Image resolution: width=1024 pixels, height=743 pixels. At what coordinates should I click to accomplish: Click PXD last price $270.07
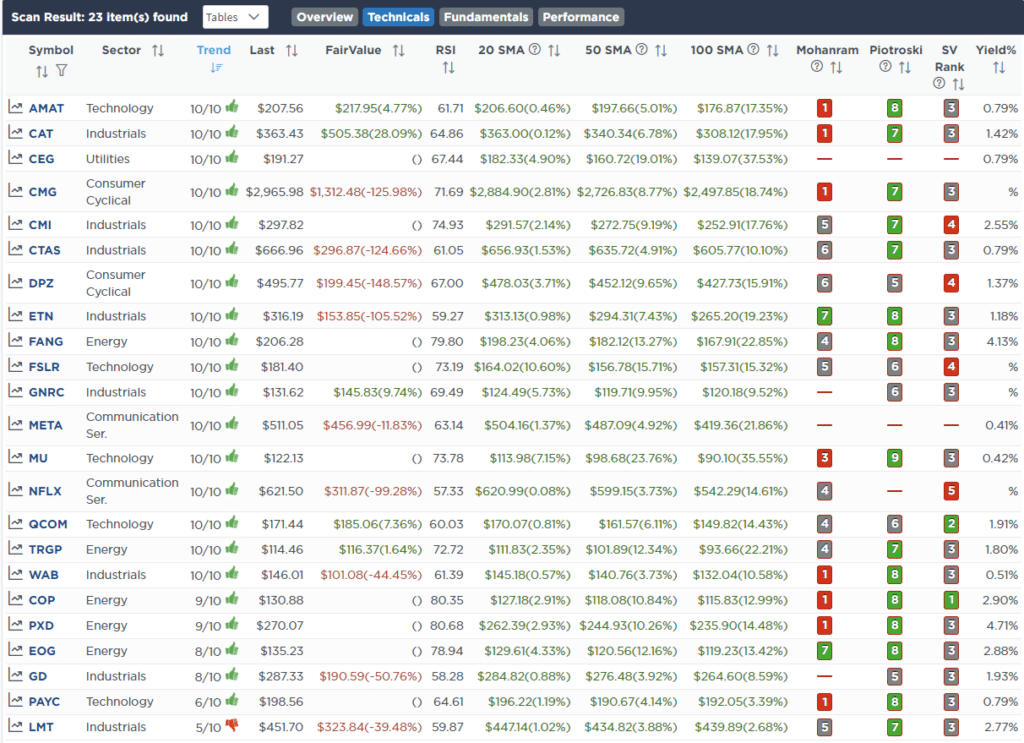coord(280,625)
